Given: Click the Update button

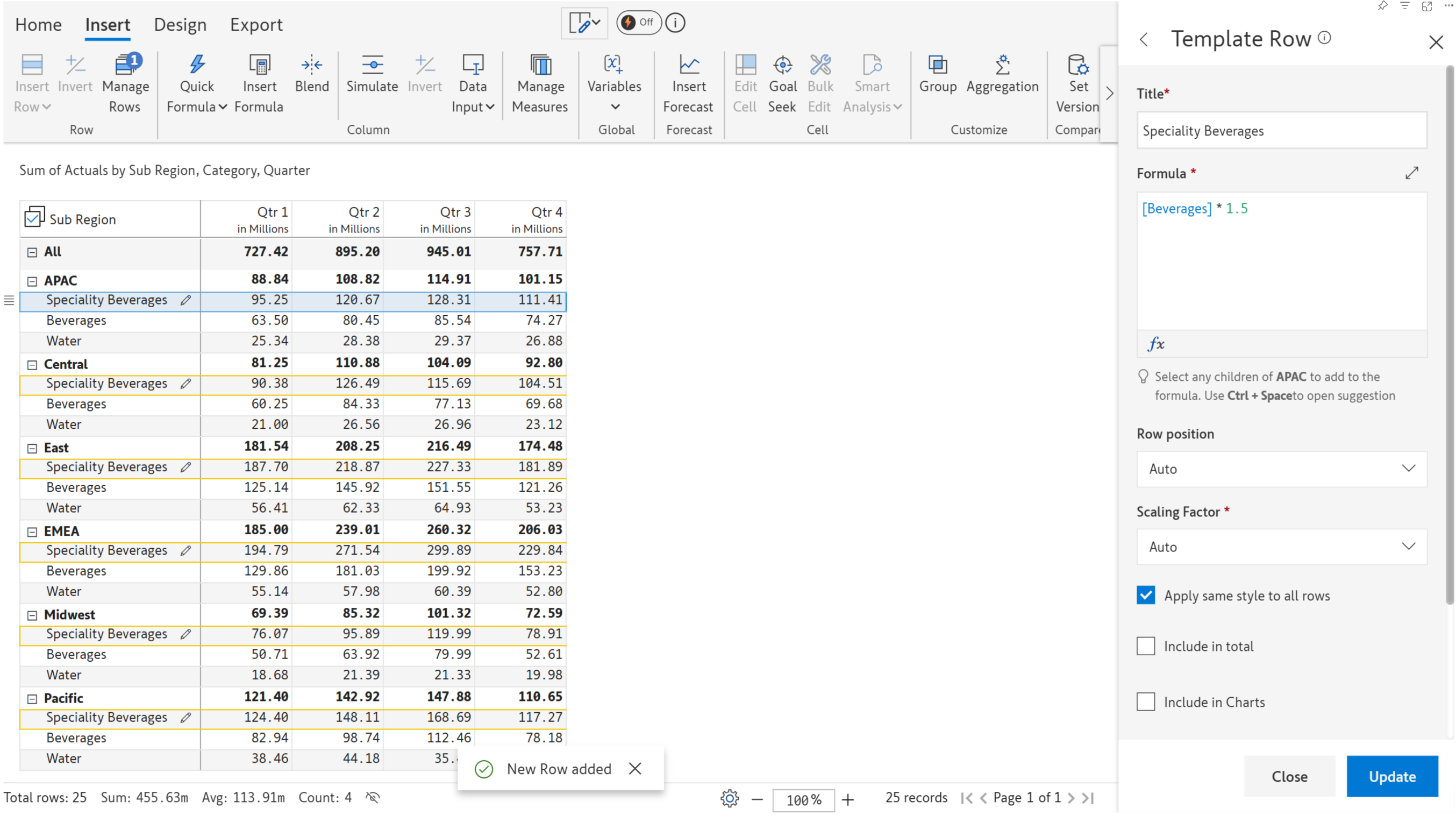Looking at the screenshot, I should coord(1391,777).
